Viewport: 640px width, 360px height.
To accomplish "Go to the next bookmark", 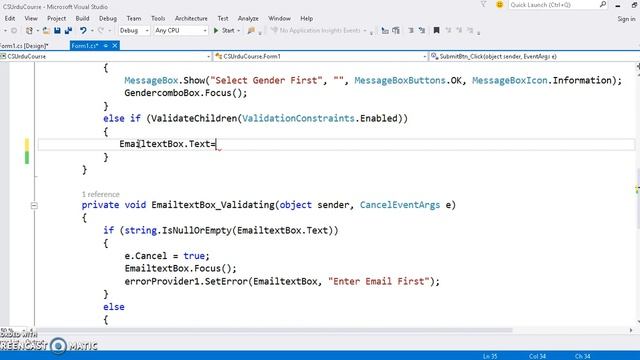I will tap(459, 31).
